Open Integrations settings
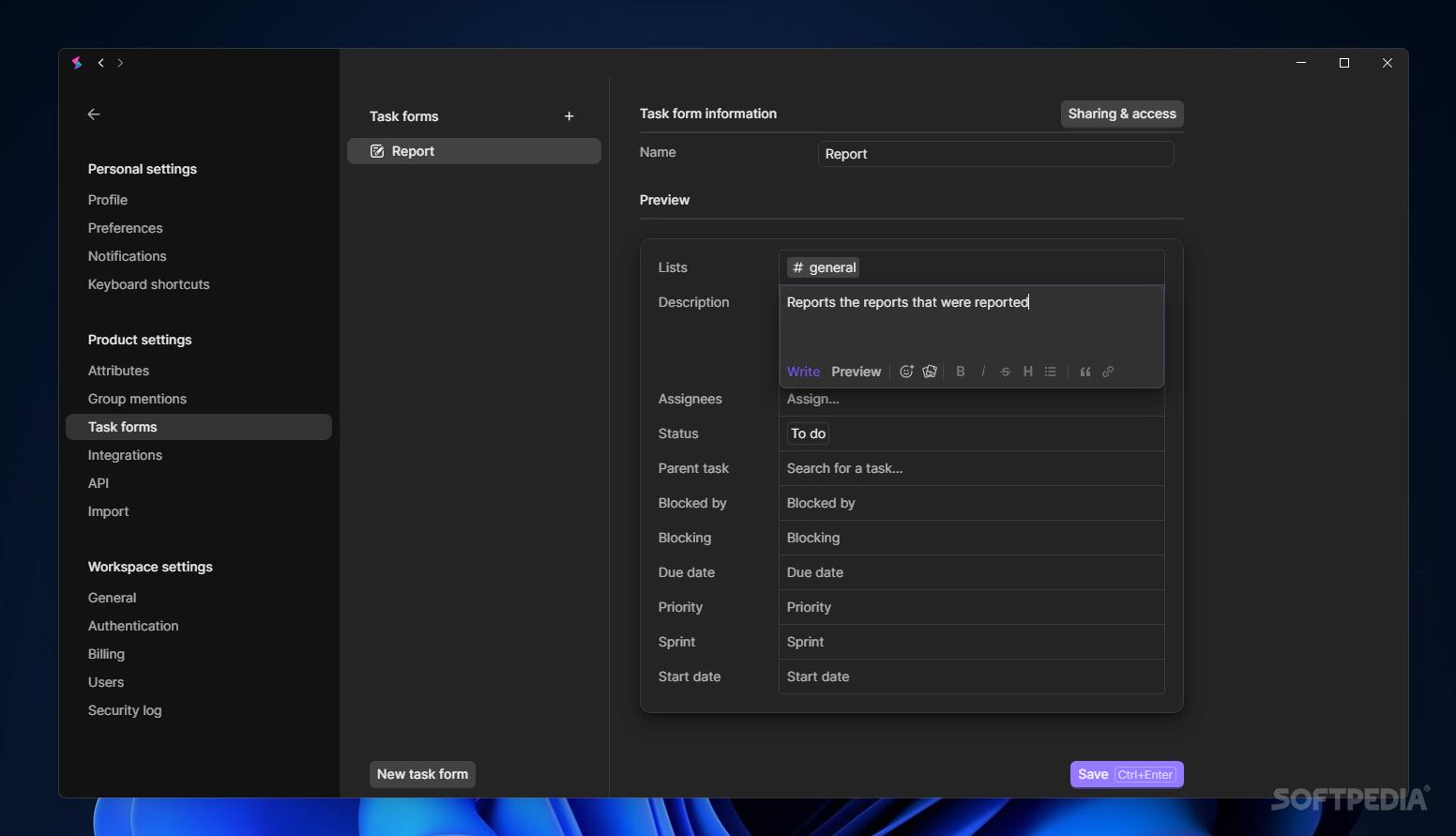1456x836 pixels. tap(126, 455)
